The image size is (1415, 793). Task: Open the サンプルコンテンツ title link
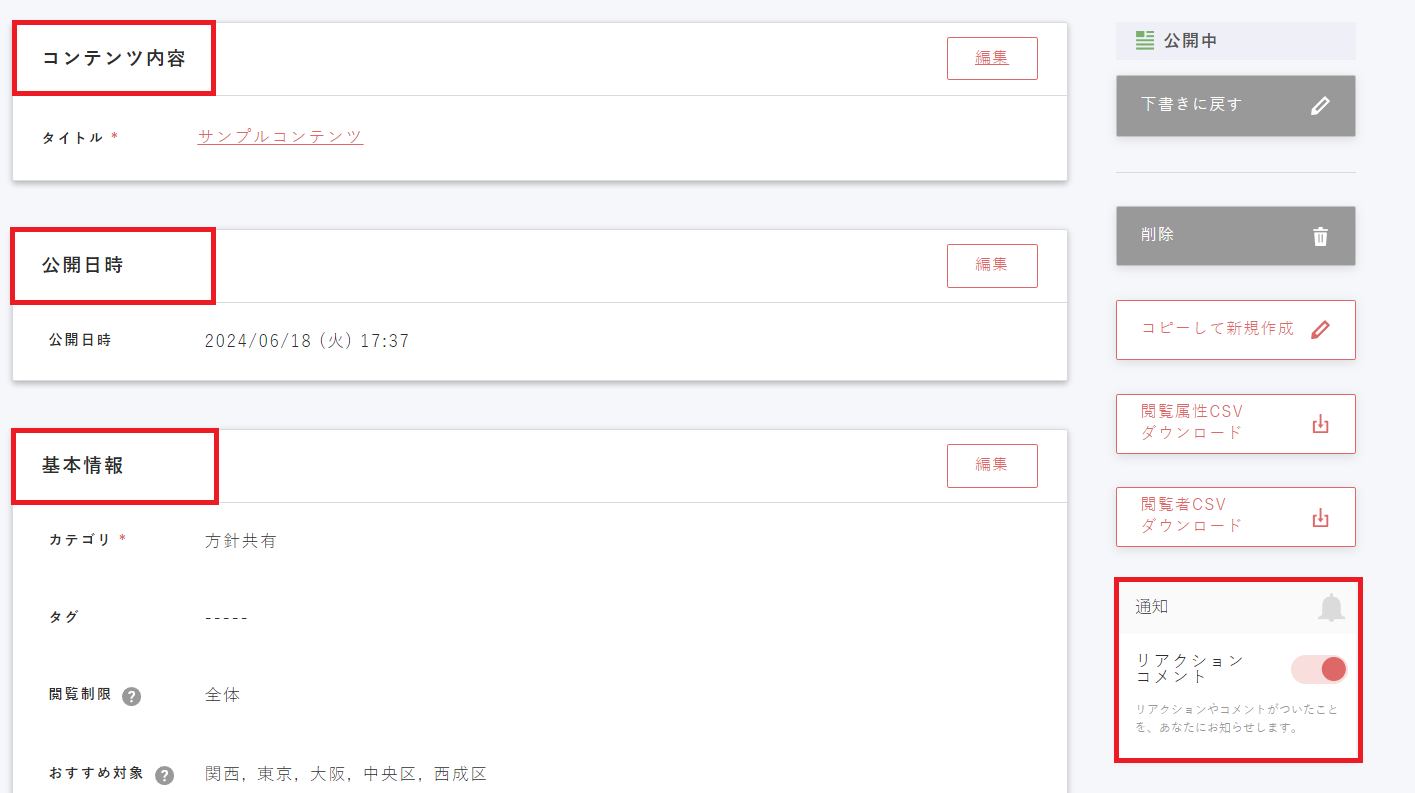point(280,137)
